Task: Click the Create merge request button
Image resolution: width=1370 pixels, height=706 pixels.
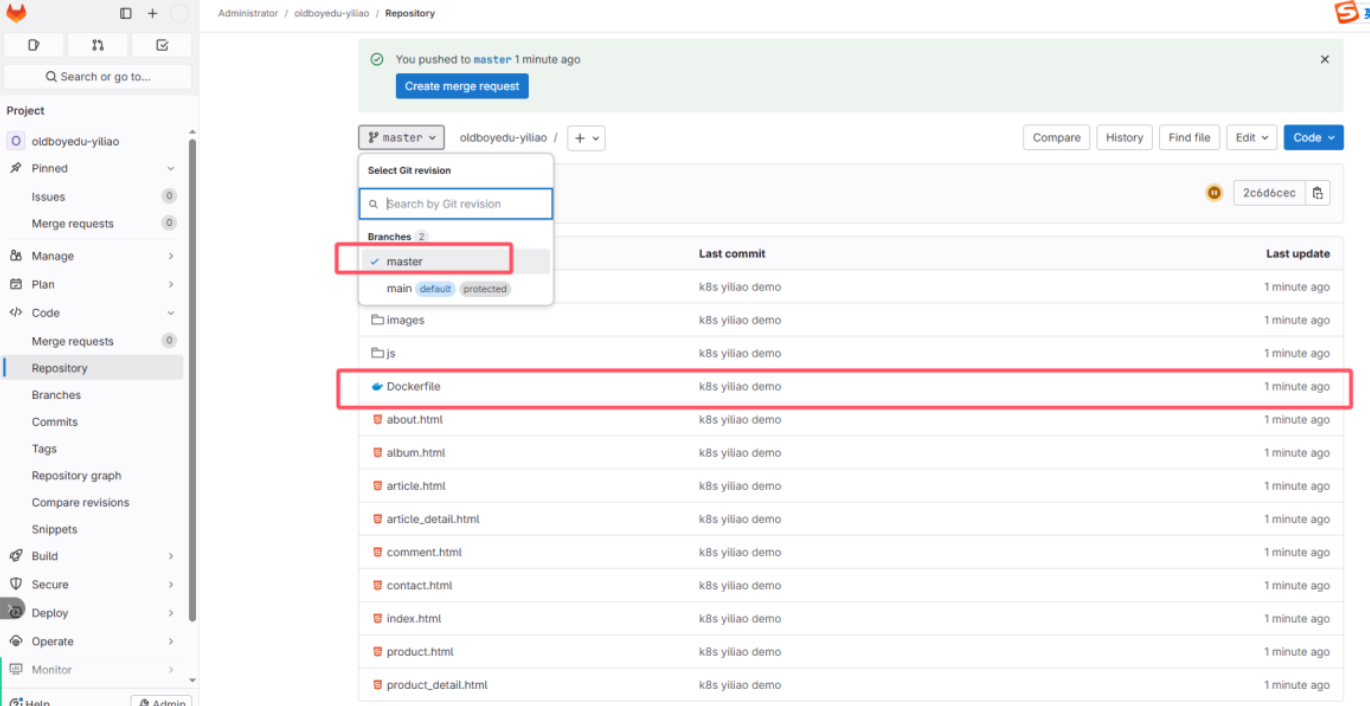Action: coord(462,86)
